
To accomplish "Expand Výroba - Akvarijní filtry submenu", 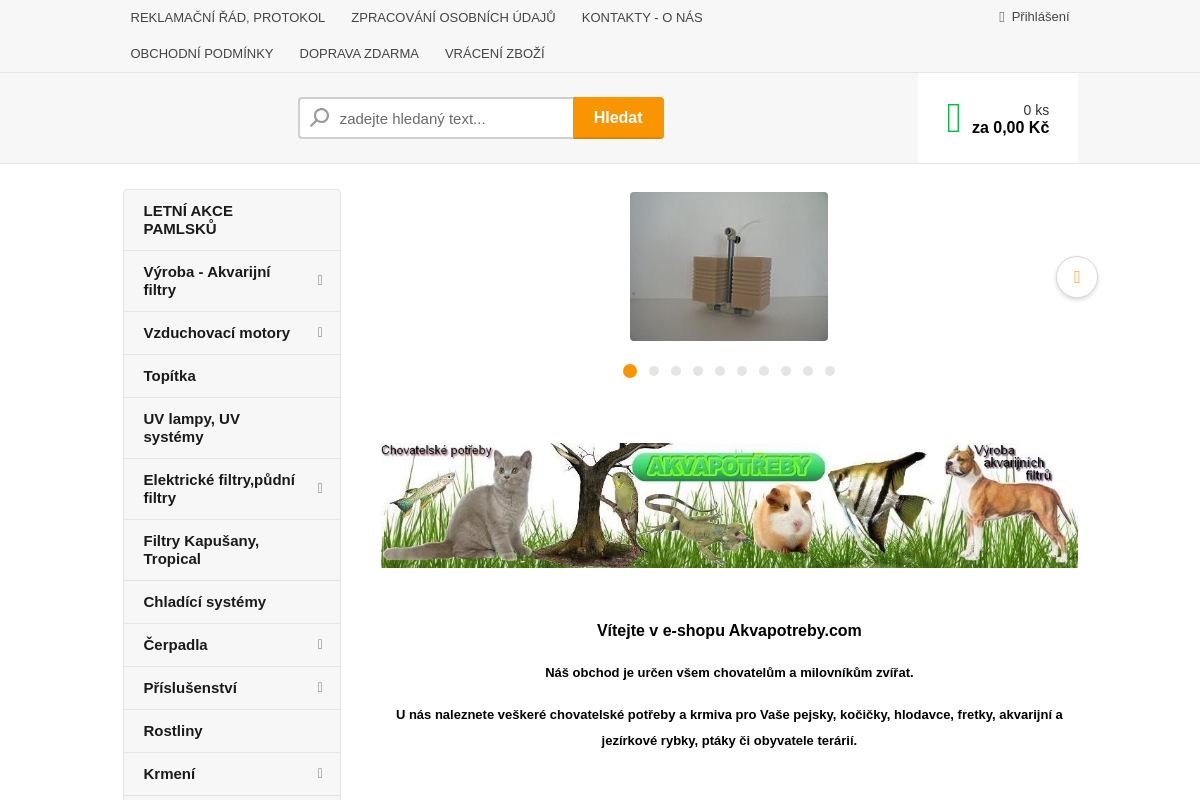I will [320, 280].
